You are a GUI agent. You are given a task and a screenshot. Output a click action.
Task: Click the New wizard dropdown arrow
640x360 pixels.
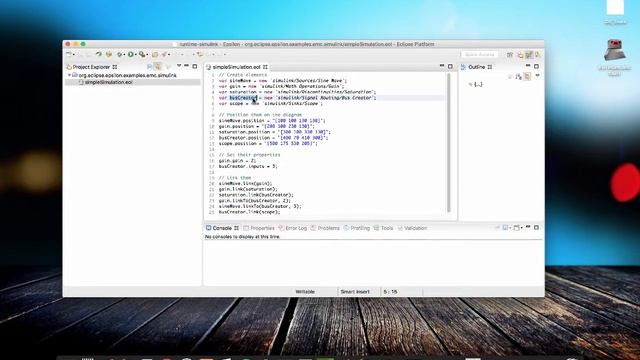(73, 55)
